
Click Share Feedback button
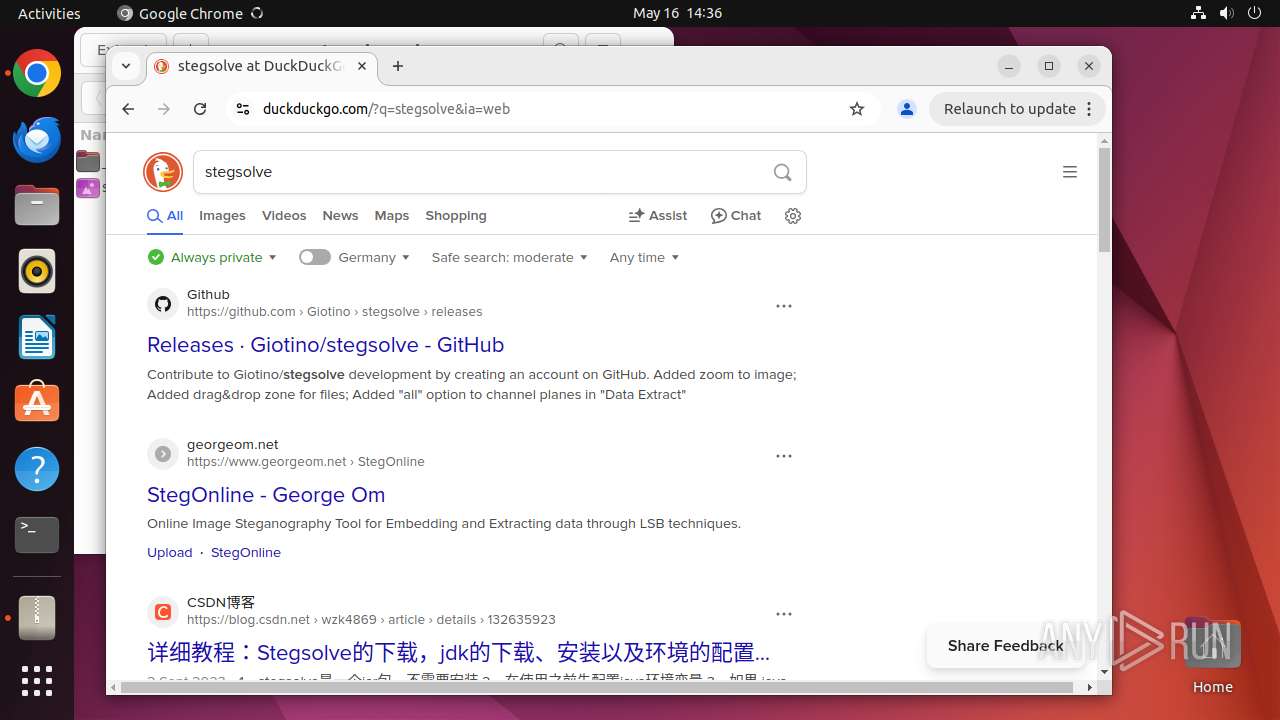click(1005, 646)
